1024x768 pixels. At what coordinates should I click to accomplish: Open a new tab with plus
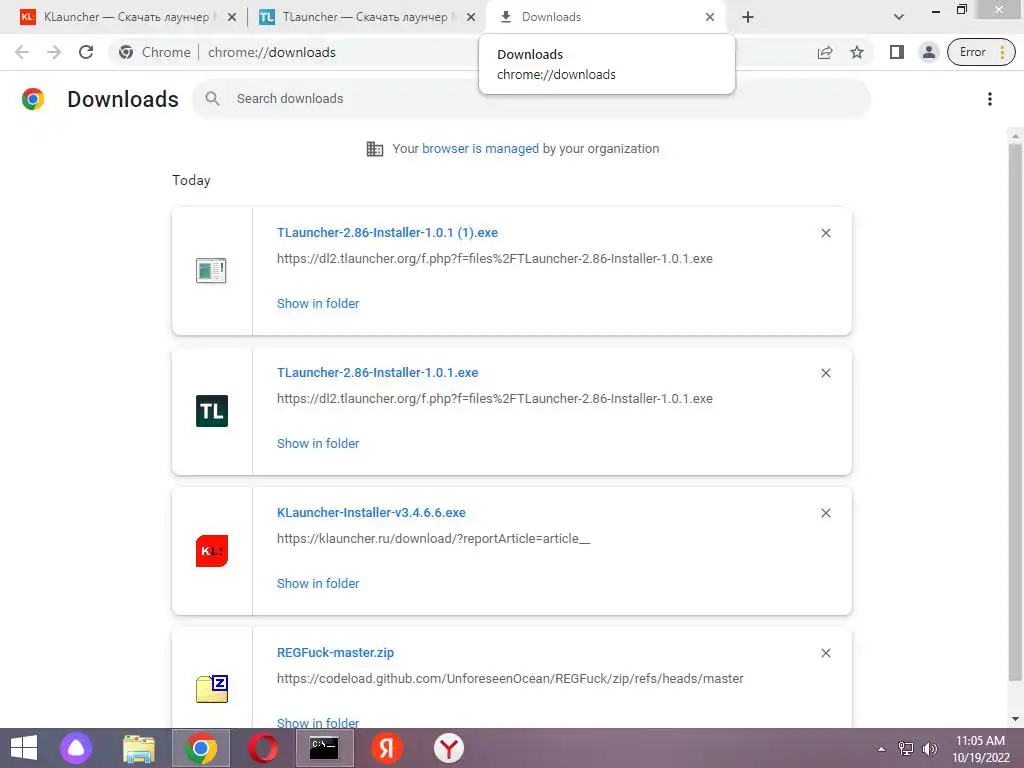click(x=748, y=18)
